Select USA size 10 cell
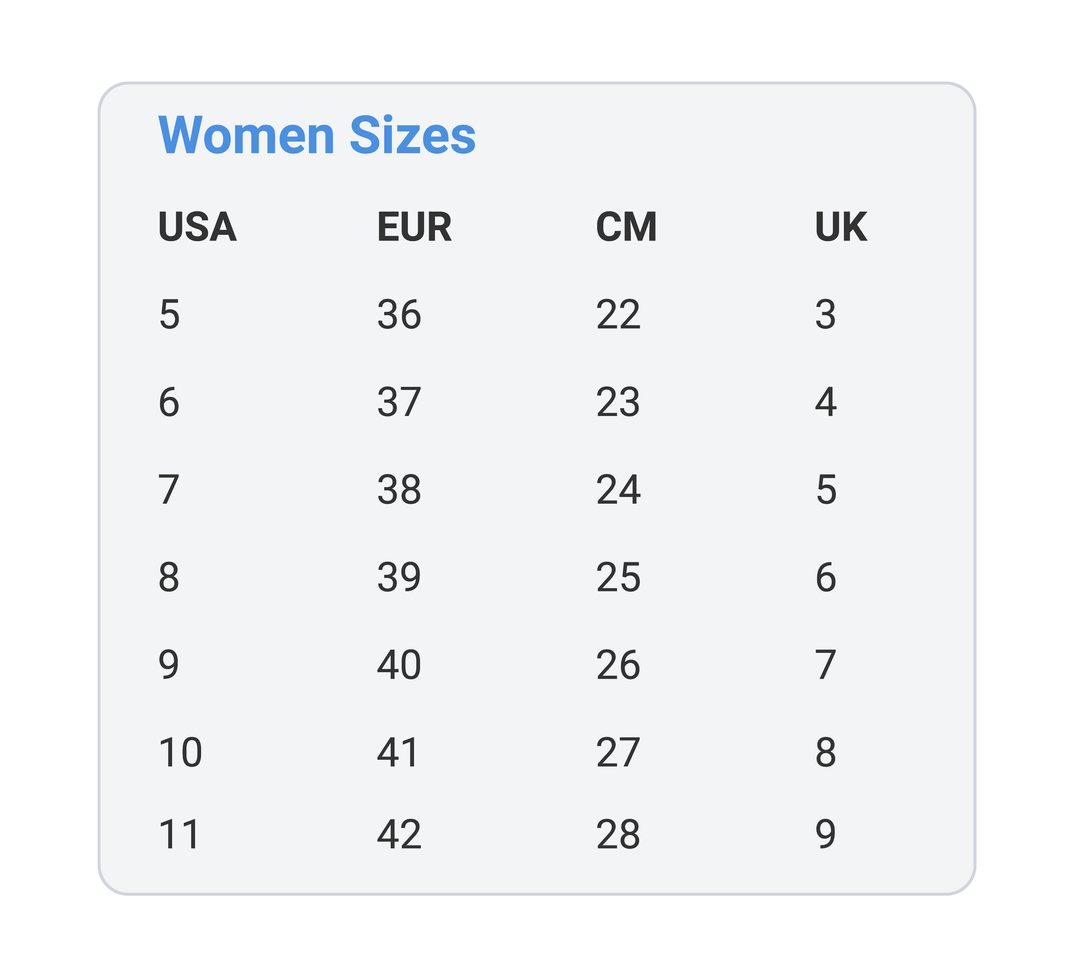 pyautogui.click(x=180, y=752)
